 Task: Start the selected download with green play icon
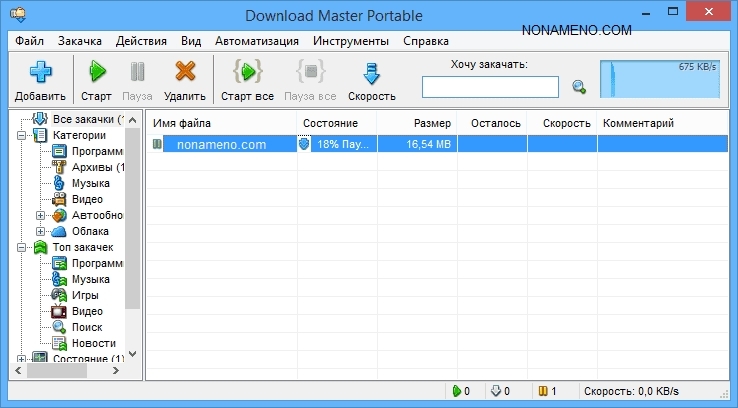click(97, 72)
